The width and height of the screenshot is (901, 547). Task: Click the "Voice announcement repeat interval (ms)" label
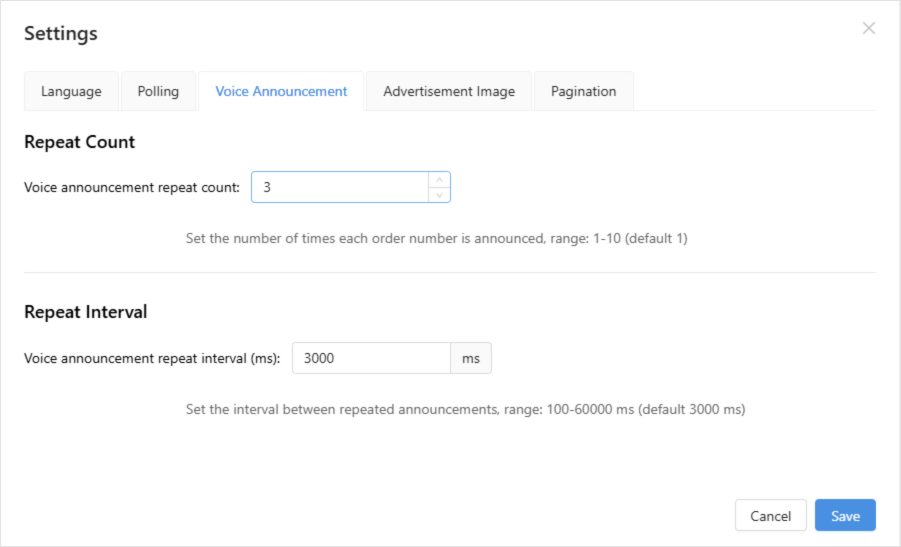[153, 358]
